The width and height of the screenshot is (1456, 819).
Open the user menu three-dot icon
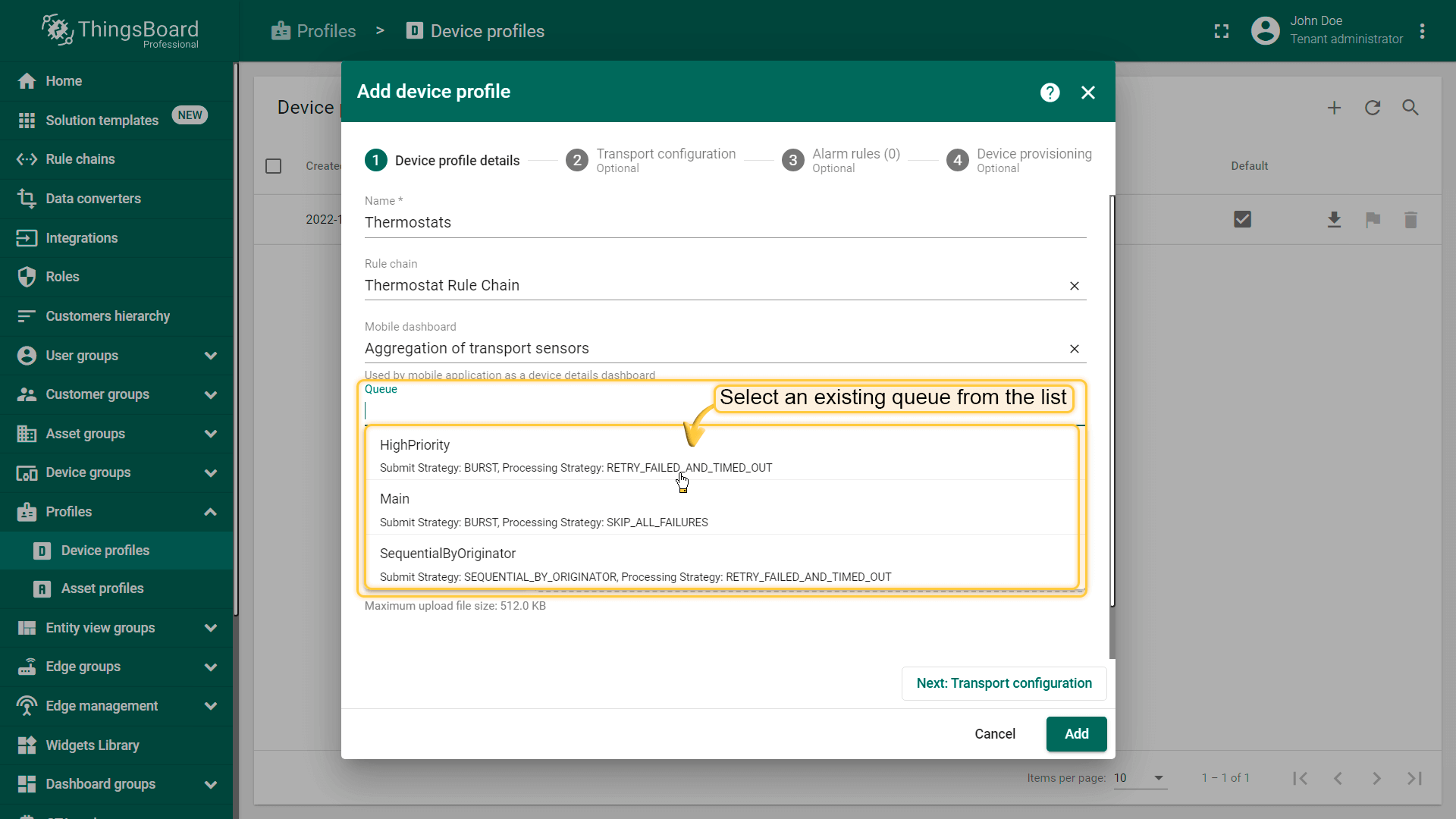click(x=1422, y=31)
